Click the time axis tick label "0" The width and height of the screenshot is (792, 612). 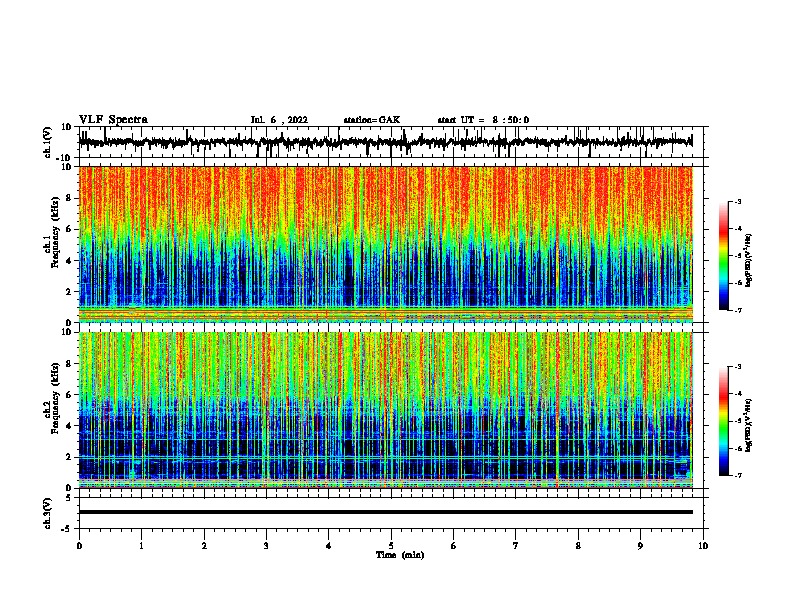click(x=79, y=546)
